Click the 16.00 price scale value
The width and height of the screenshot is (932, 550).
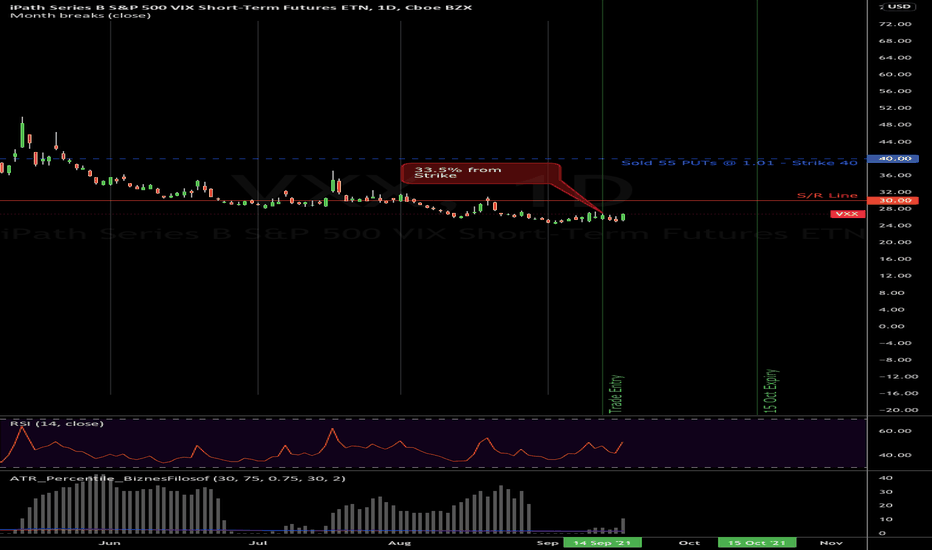pos(895,259)
